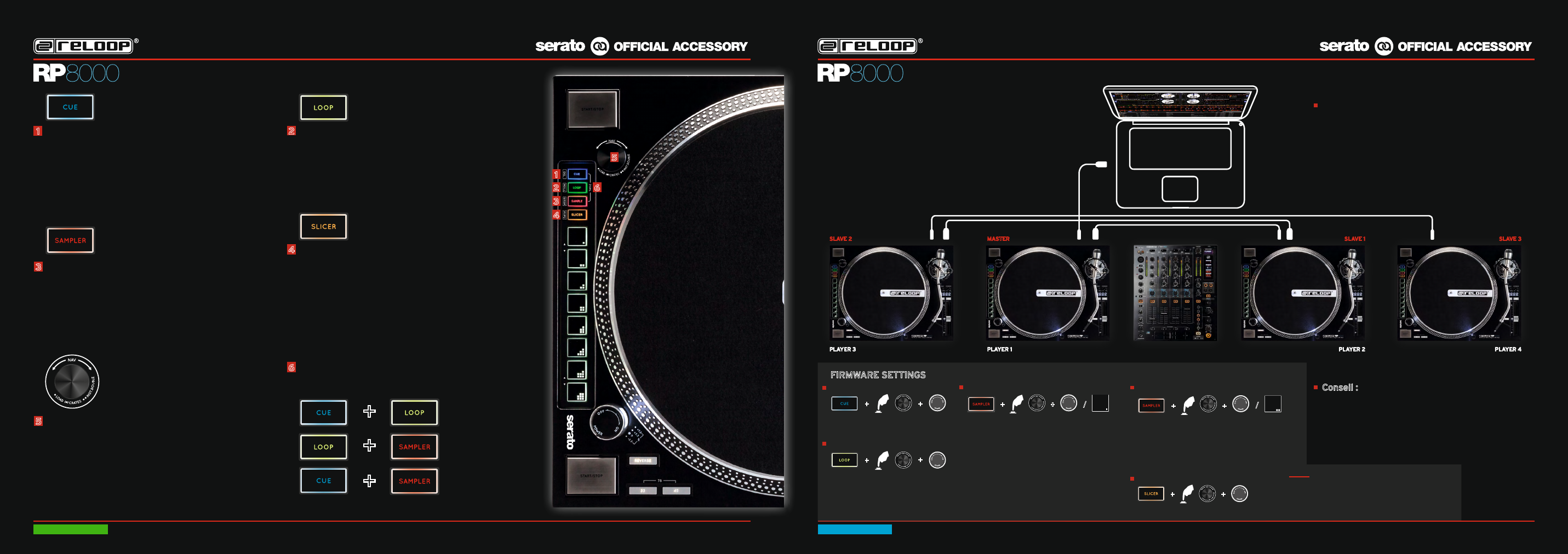
Task: Click the SLAVE 2 turntable labeled PLAYER 3
Action: coord(890,293)
